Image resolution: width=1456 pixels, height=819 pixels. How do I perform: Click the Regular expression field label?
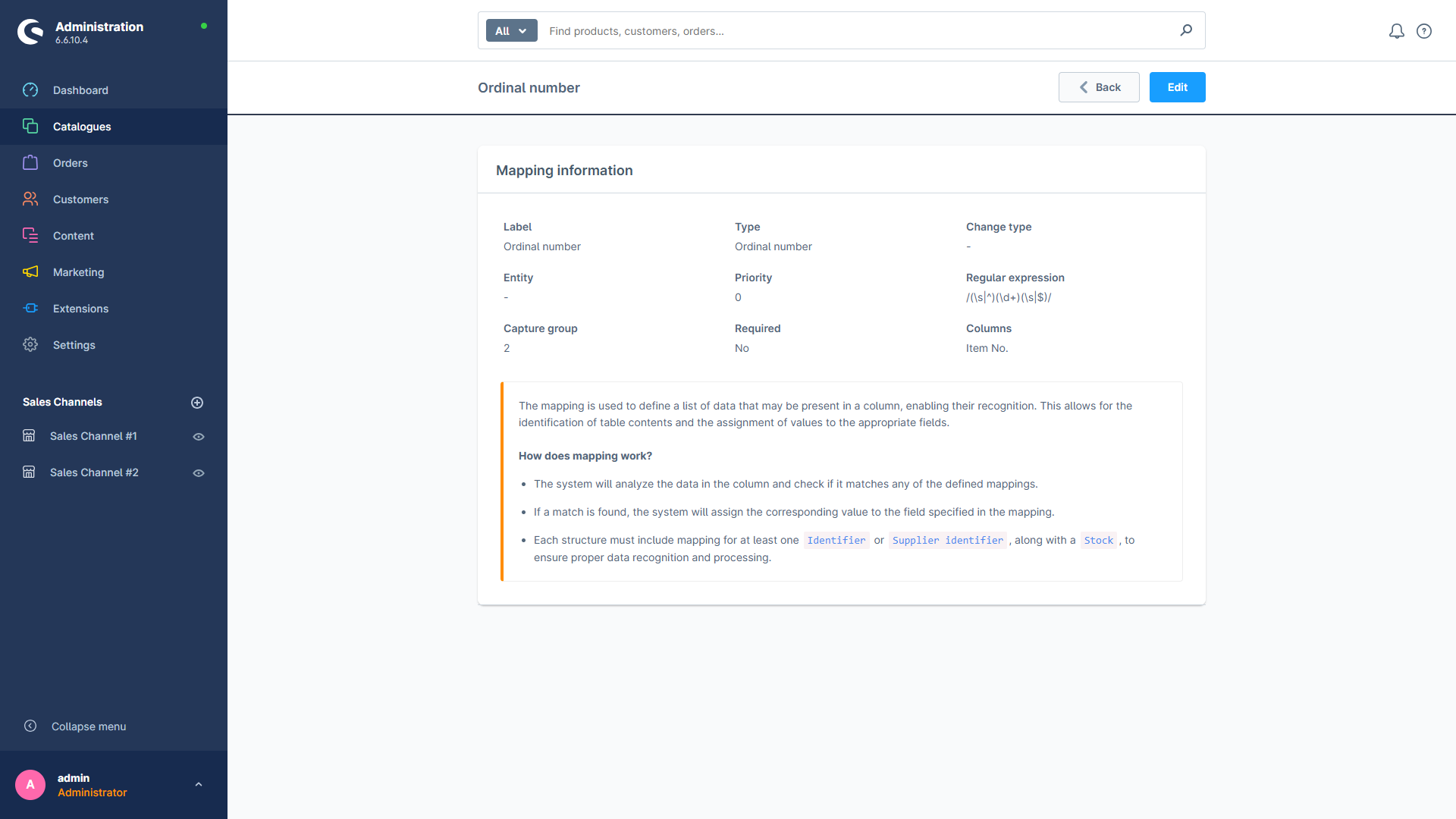1015,278
